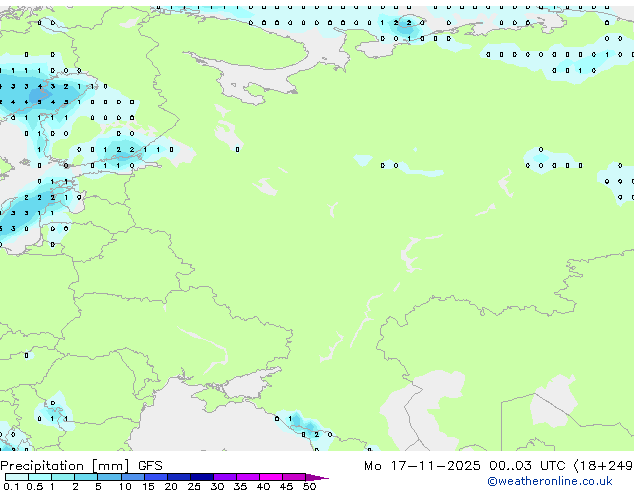Click the 1–2 mm legend swatch

(63, 477)
